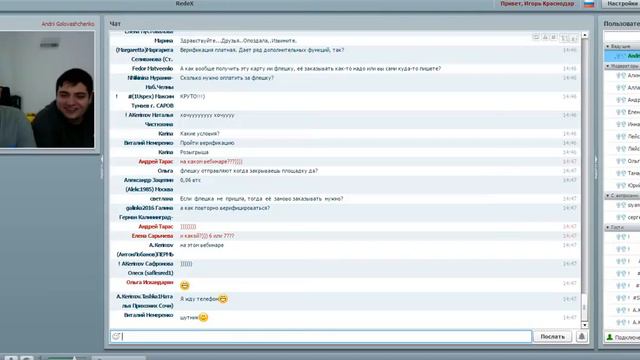
Task: Click the smiley after 'Я жду телефон'
Action: click(223, 299)
